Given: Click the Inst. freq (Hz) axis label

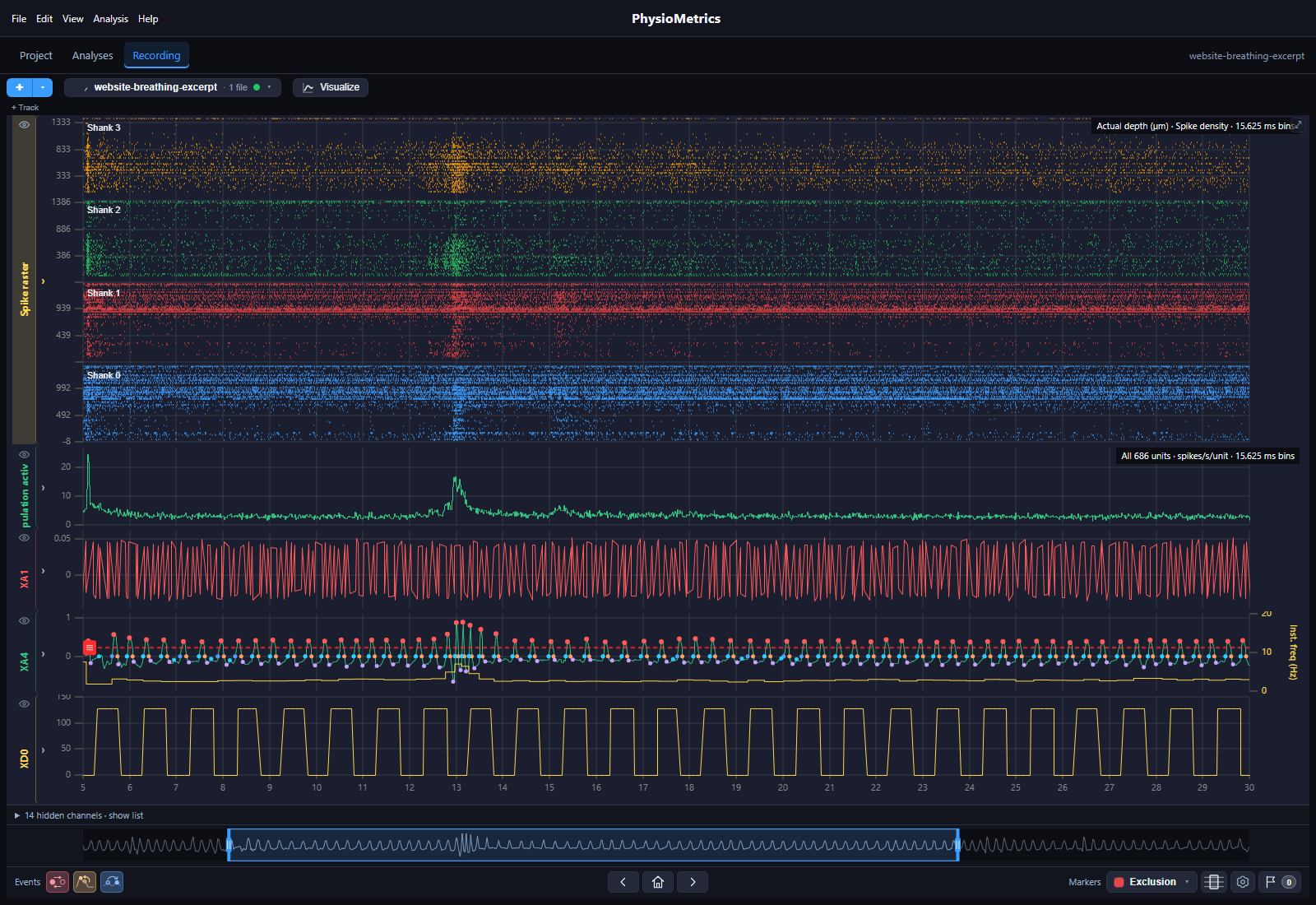Looking at the screenshot, I should coord(1293,652).
